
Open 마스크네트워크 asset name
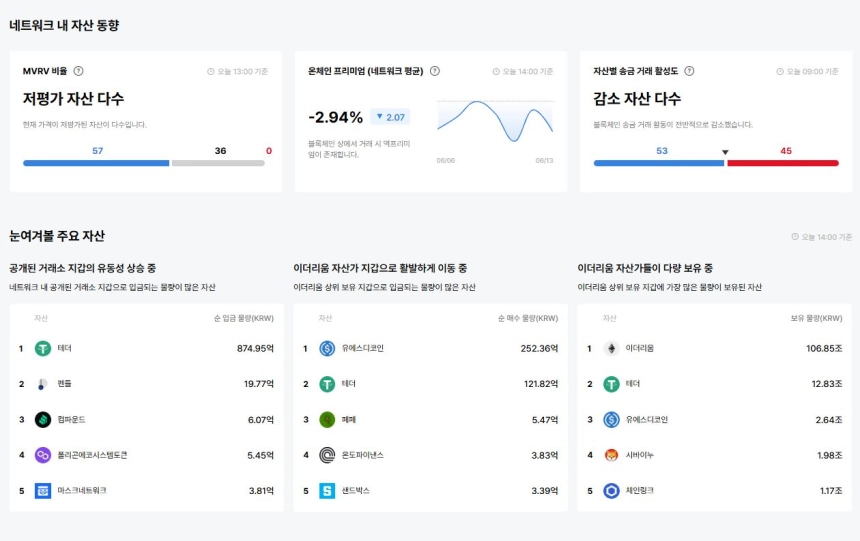point(82,491)
